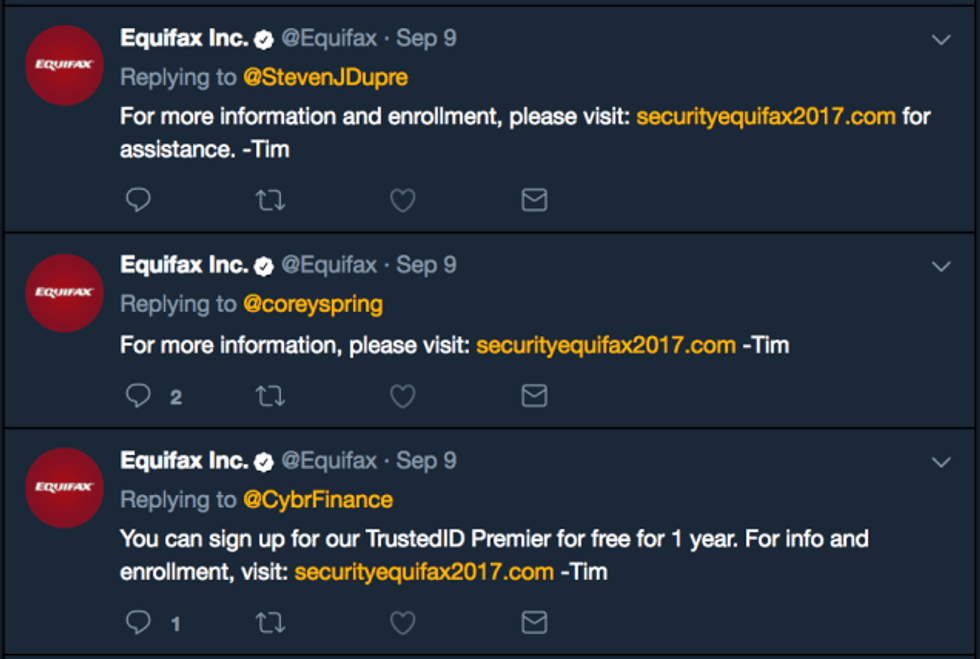Open the @StevenJDupre profile mention
The height and width of the screenshot is (659, 980).
pyautogui.click(x=325, y=77)
